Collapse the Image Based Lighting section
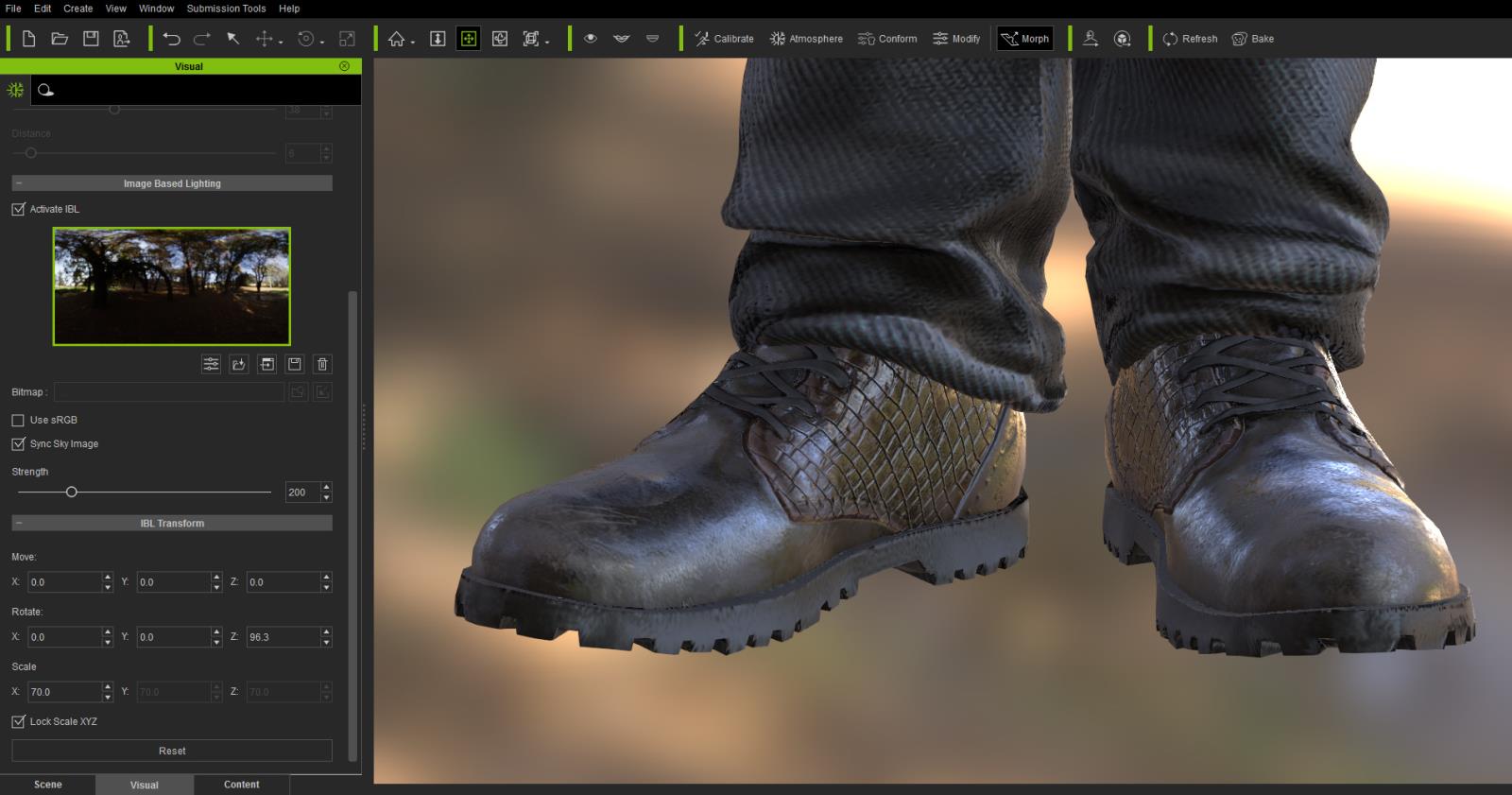 (x=19, y=183)
